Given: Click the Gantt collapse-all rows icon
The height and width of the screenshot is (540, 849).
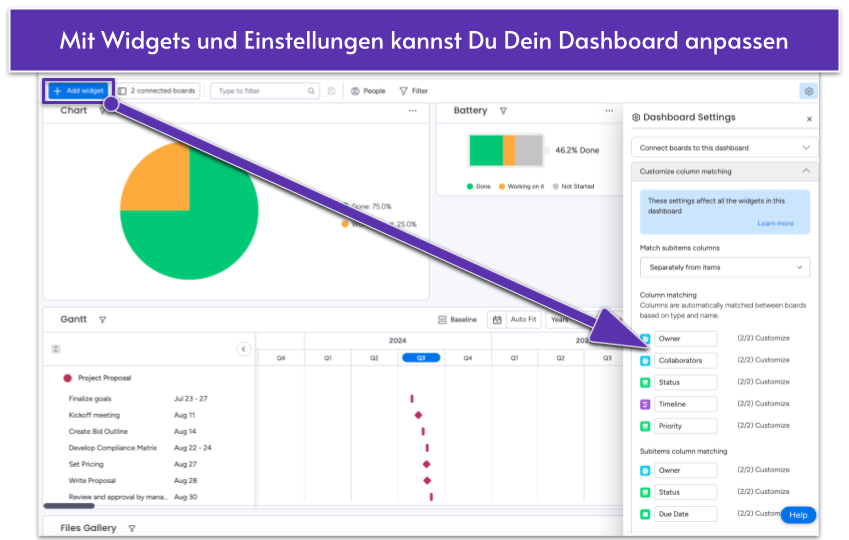Looking at the screenshot, I should tap(55, 349).
